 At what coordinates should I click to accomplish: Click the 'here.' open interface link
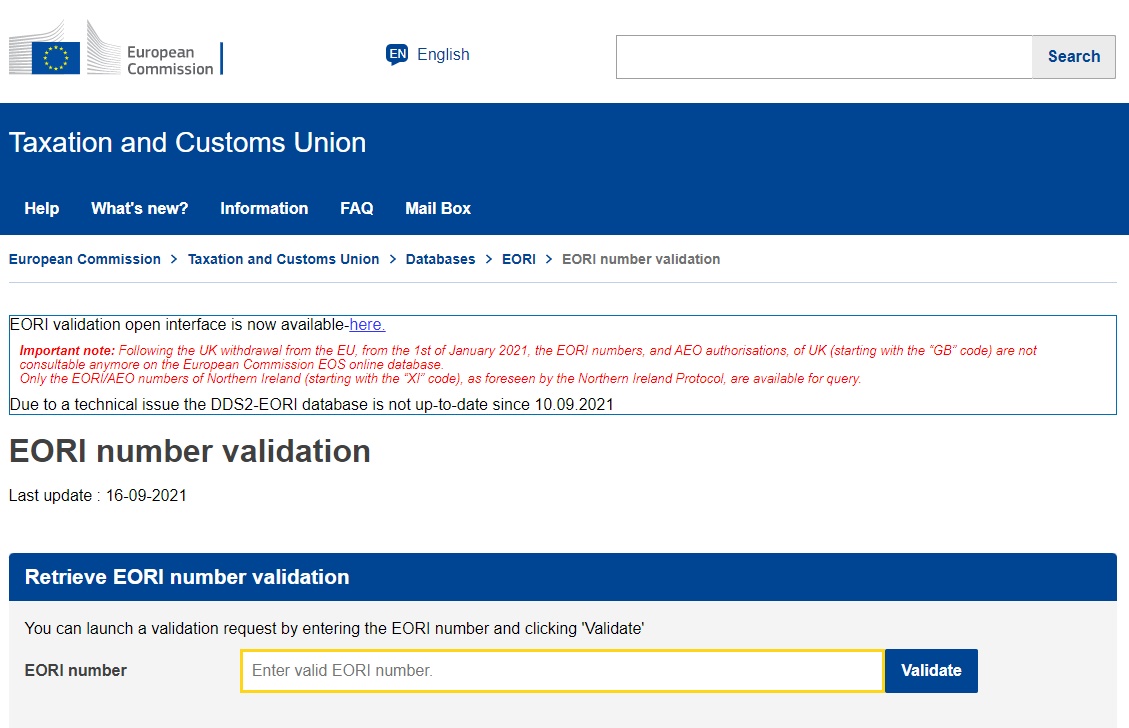pyautogui.click(x=367, y=325)
